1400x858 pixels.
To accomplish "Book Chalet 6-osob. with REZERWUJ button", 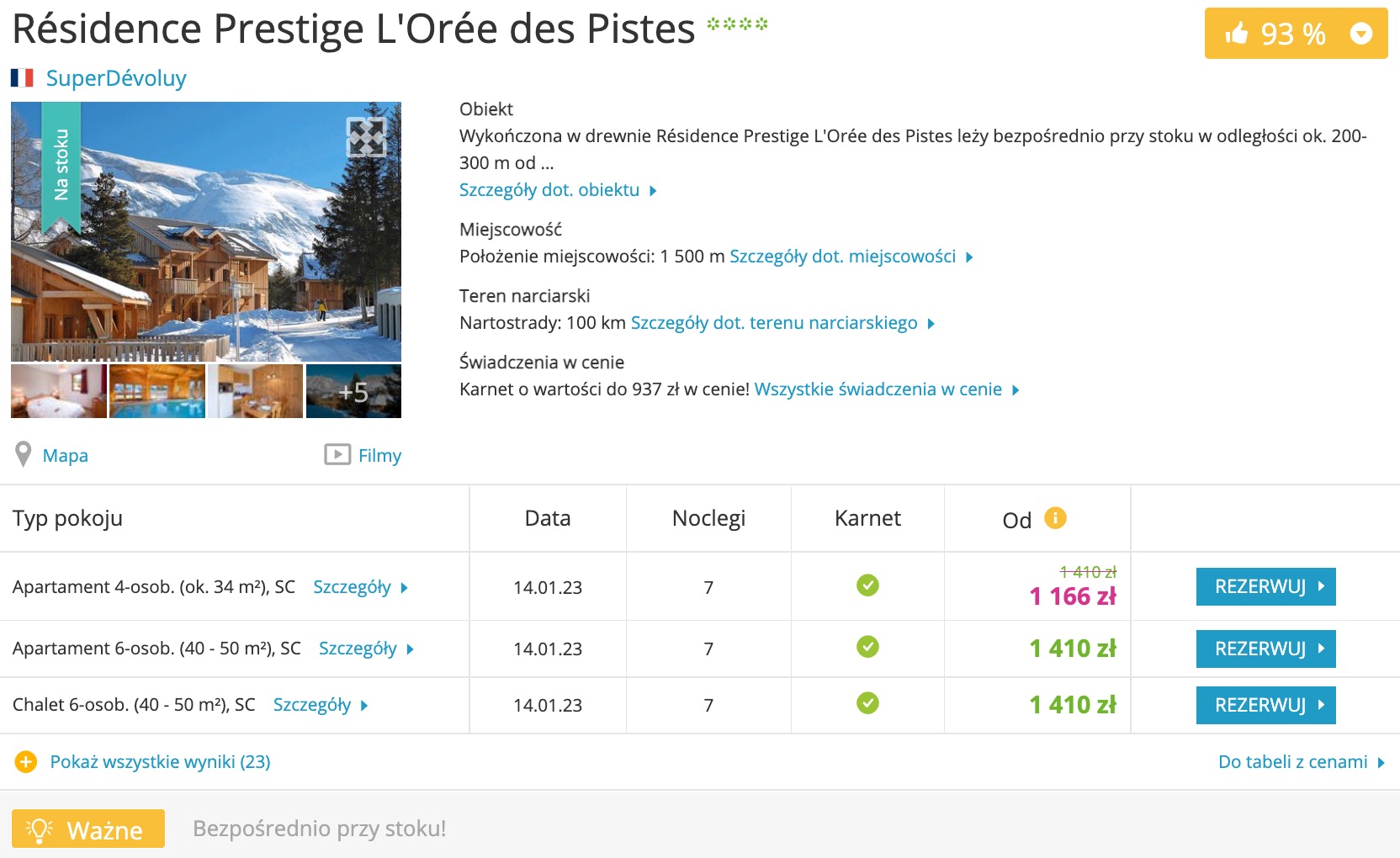I will tap(1265, 705).
